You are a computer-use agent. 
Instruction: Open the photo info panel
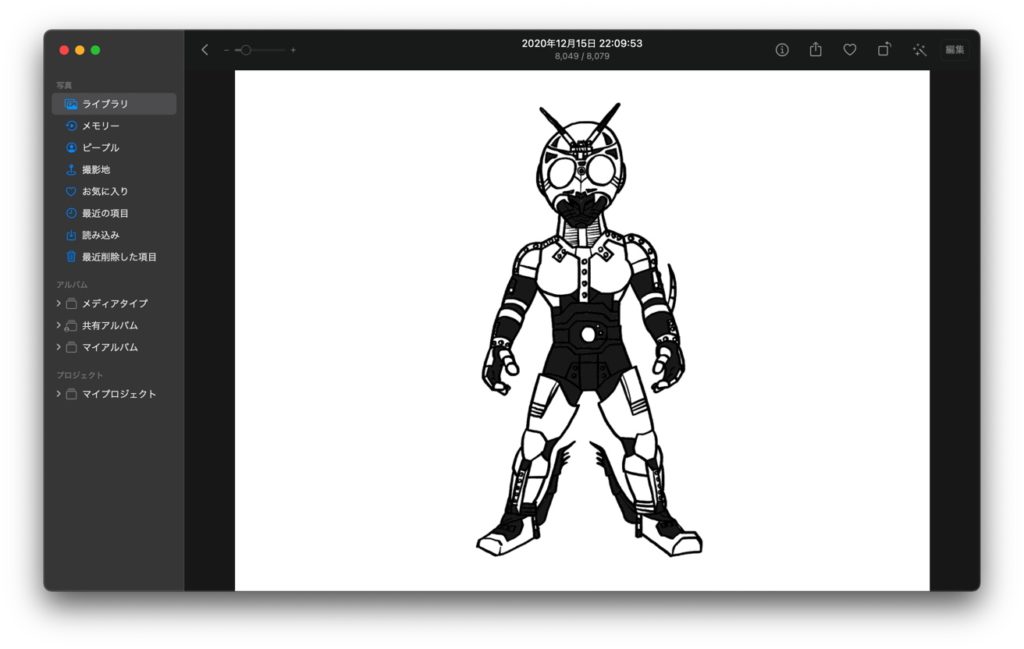(782, 50)
